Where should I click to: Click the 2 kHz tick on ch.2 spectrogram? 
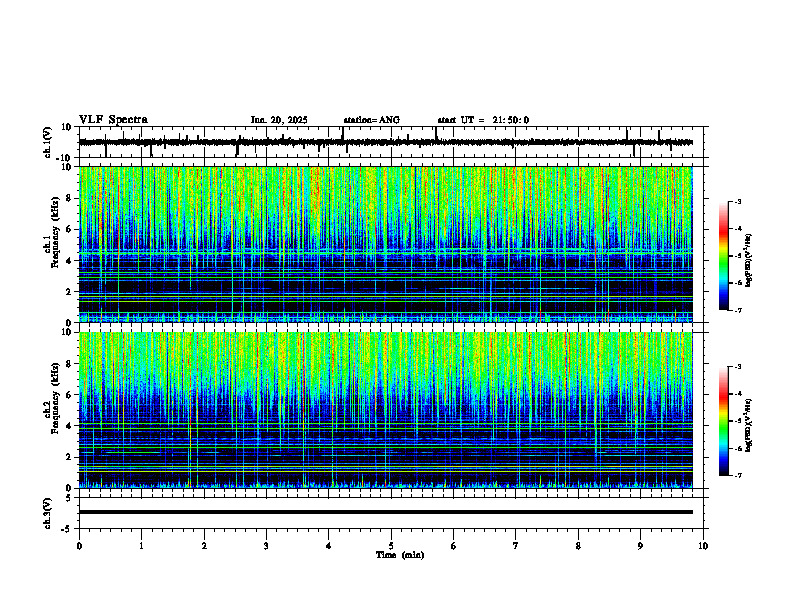pyautogui.click(x=70, y=457)
